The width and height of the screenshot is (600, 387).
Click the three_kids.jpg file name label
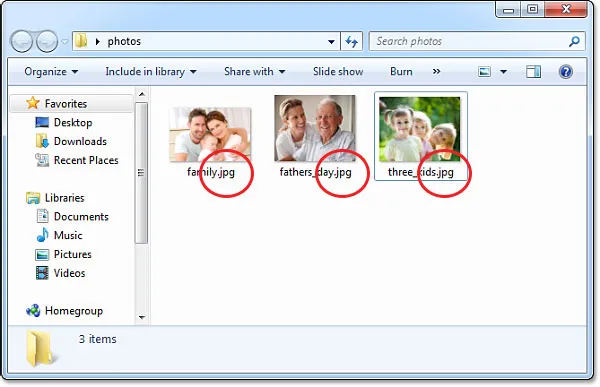[421, 172]
